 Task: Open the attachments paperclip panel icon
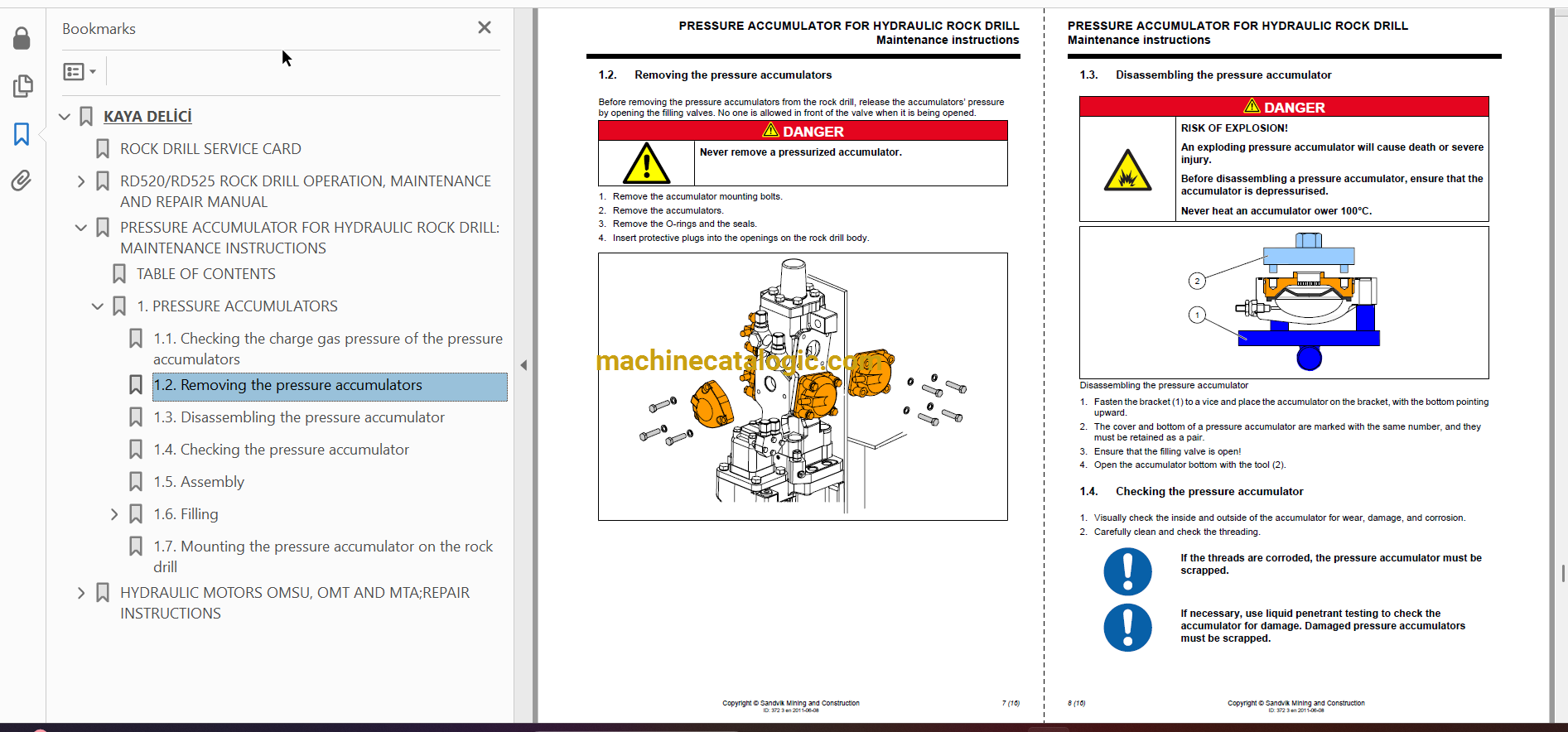pos(22,181)
